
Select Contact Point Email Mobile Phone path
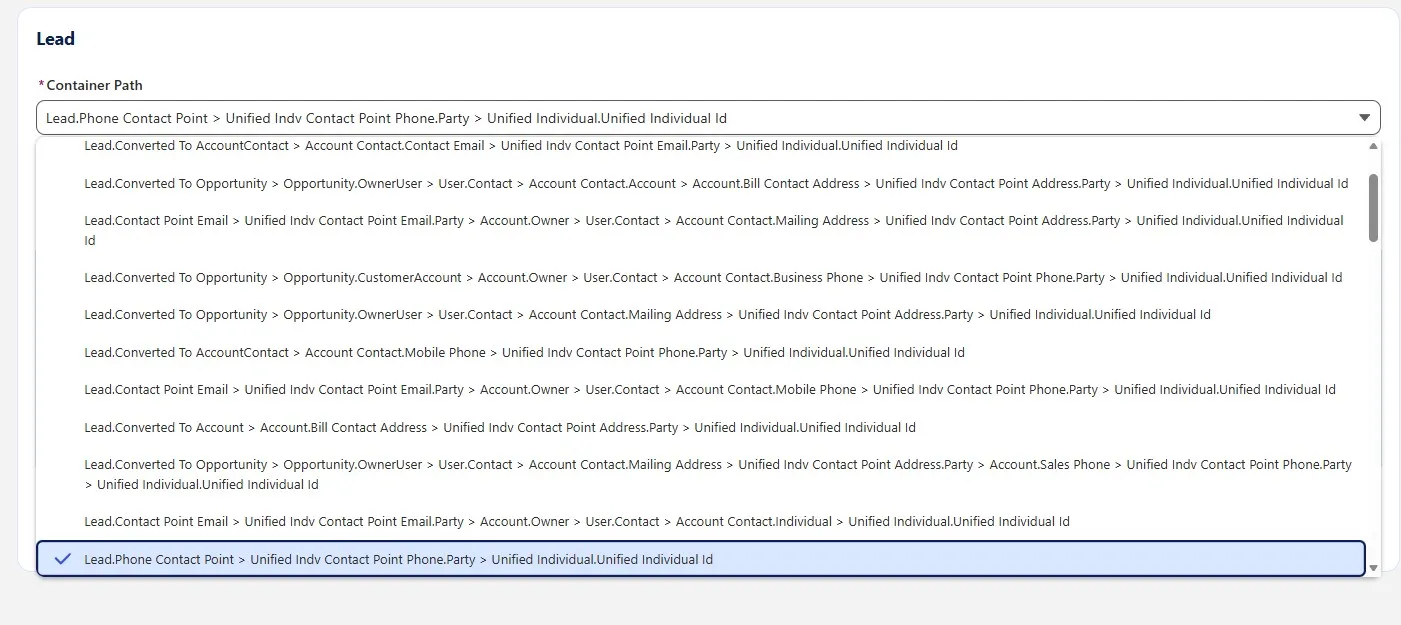(700, 390)
